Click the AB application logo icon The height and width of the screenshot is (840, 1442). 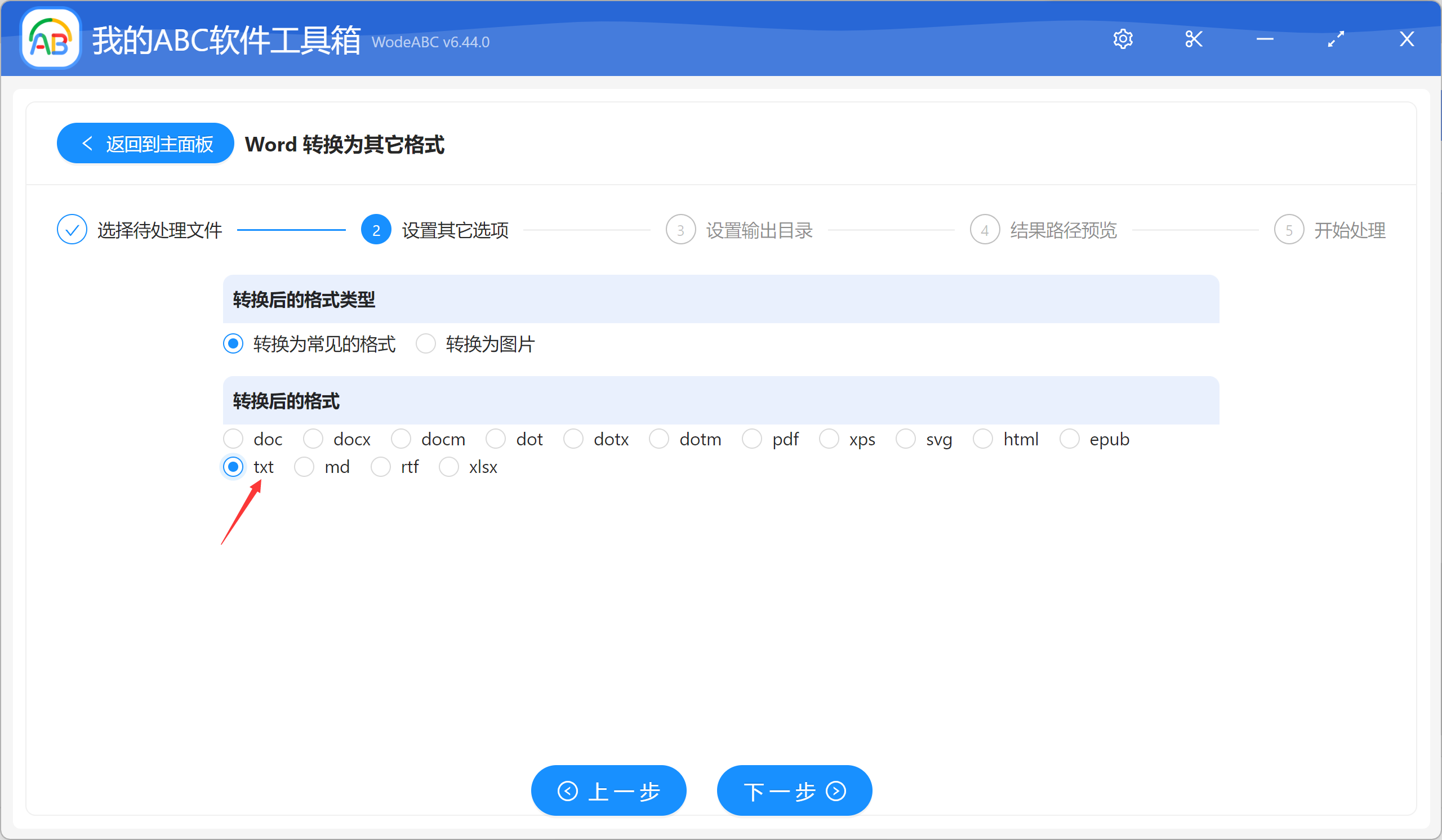click(50, 38)
